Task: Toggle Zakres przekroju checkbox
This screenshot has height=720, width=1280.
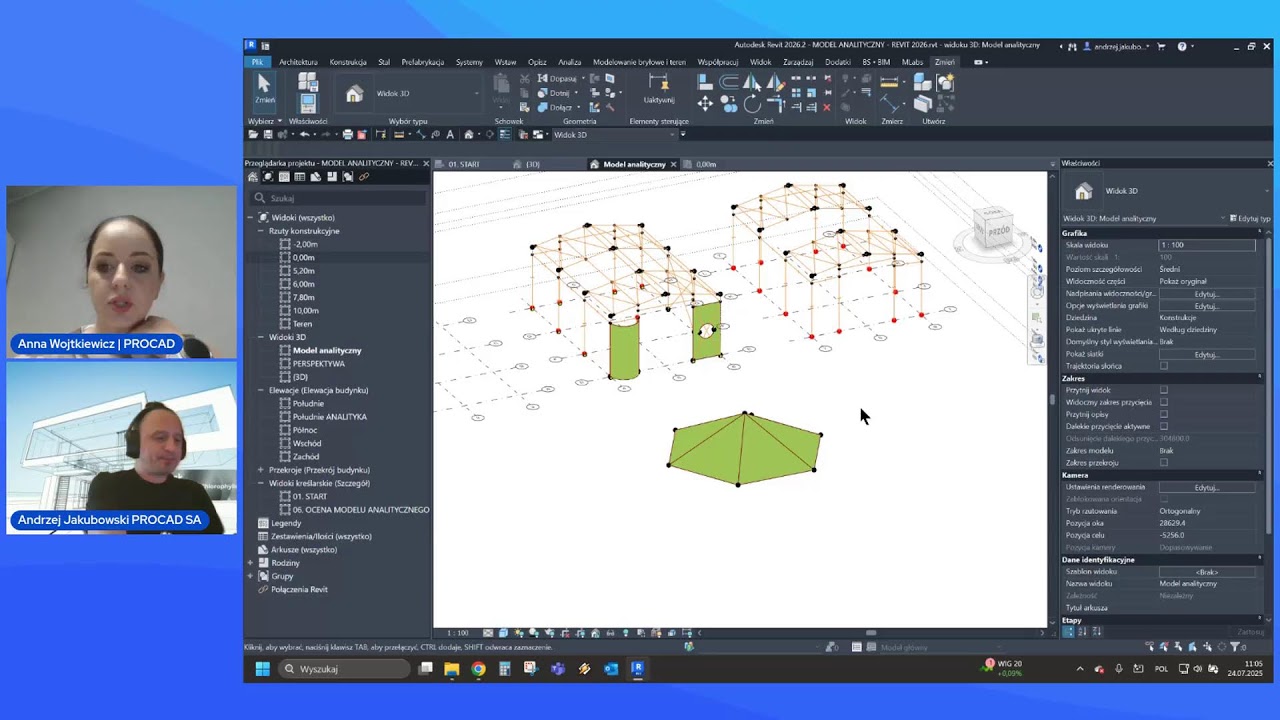Action: coord(1164,462)
